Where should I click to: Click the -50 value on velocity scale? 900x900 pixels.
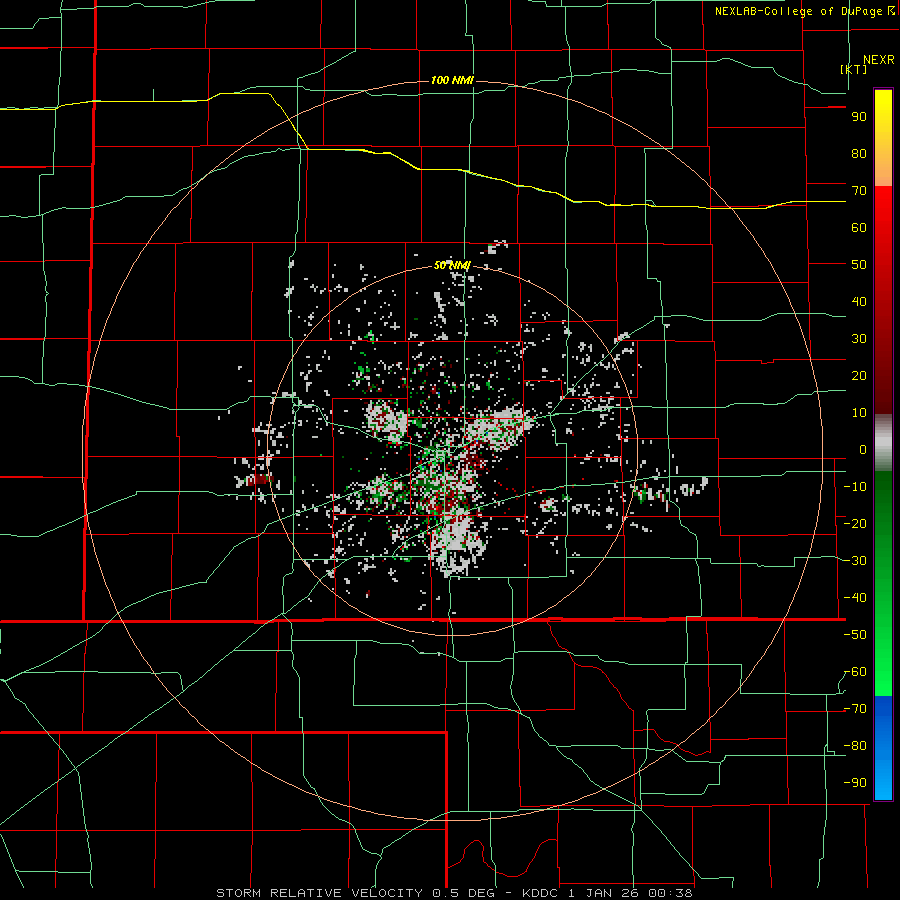(x=855, y=635)
